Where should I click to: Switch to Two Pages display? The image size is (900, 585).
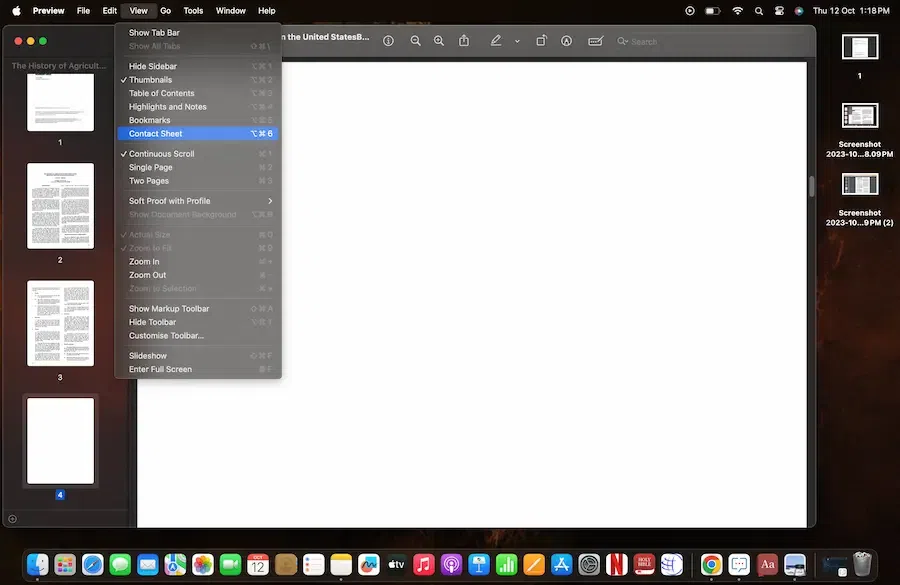(x=198, y=181)
